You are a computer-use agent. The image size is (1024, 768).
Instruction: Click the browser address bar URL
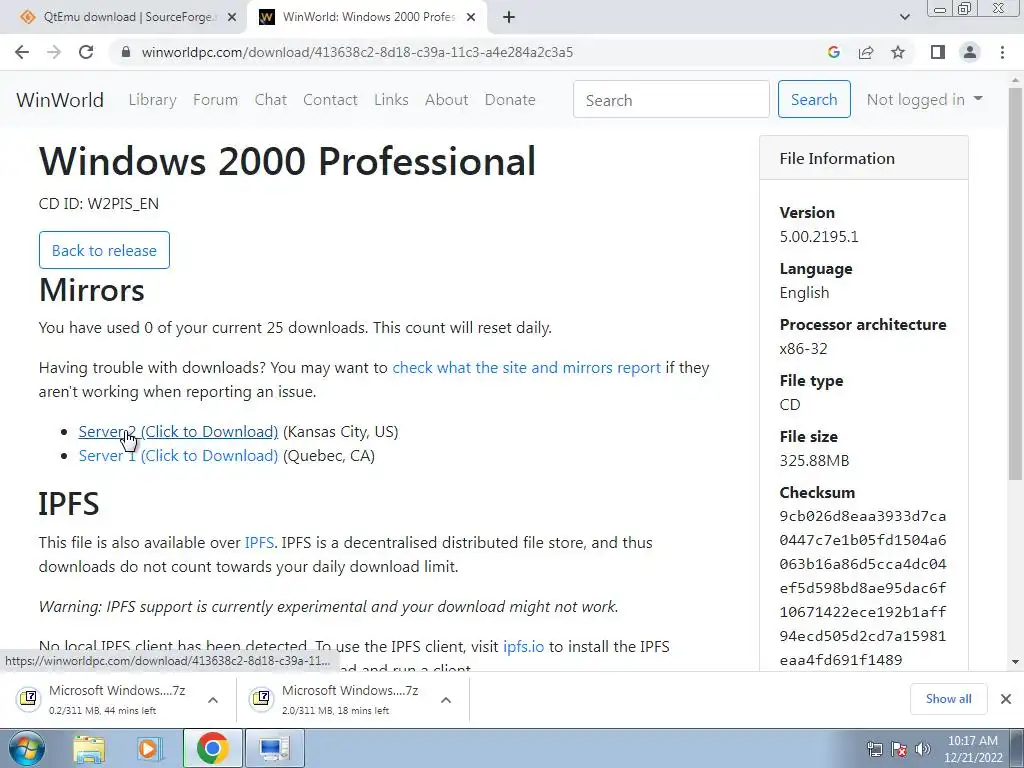click(x=357, y=52)
